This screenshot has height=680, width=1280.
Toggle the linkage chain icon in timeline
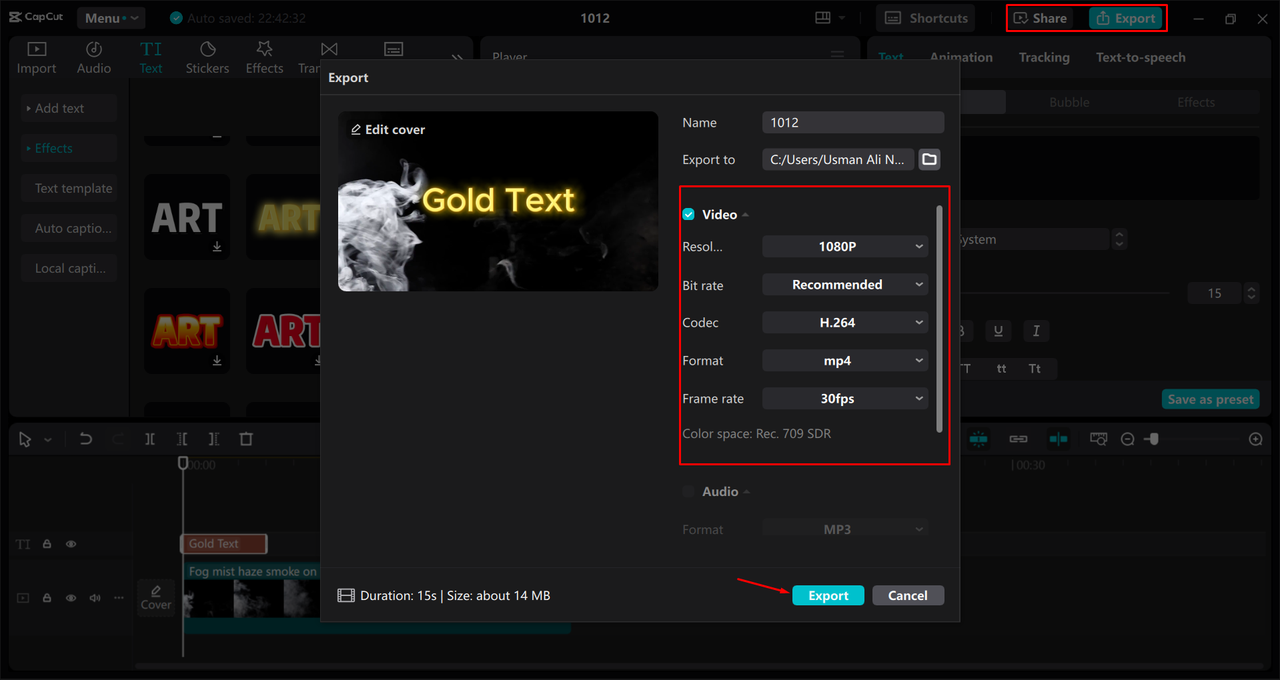(x=1018, y=439)
